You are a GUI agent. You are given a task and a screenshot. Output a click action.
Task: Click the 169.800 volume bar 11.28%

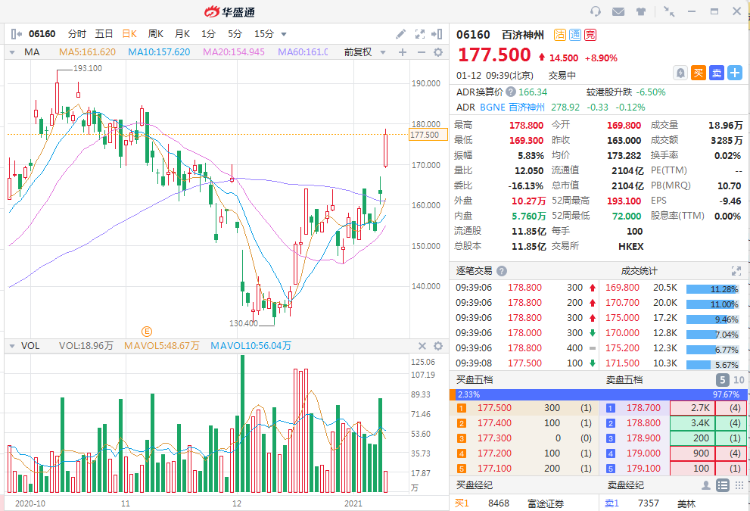pyautogui.click(x=712, y=289)
